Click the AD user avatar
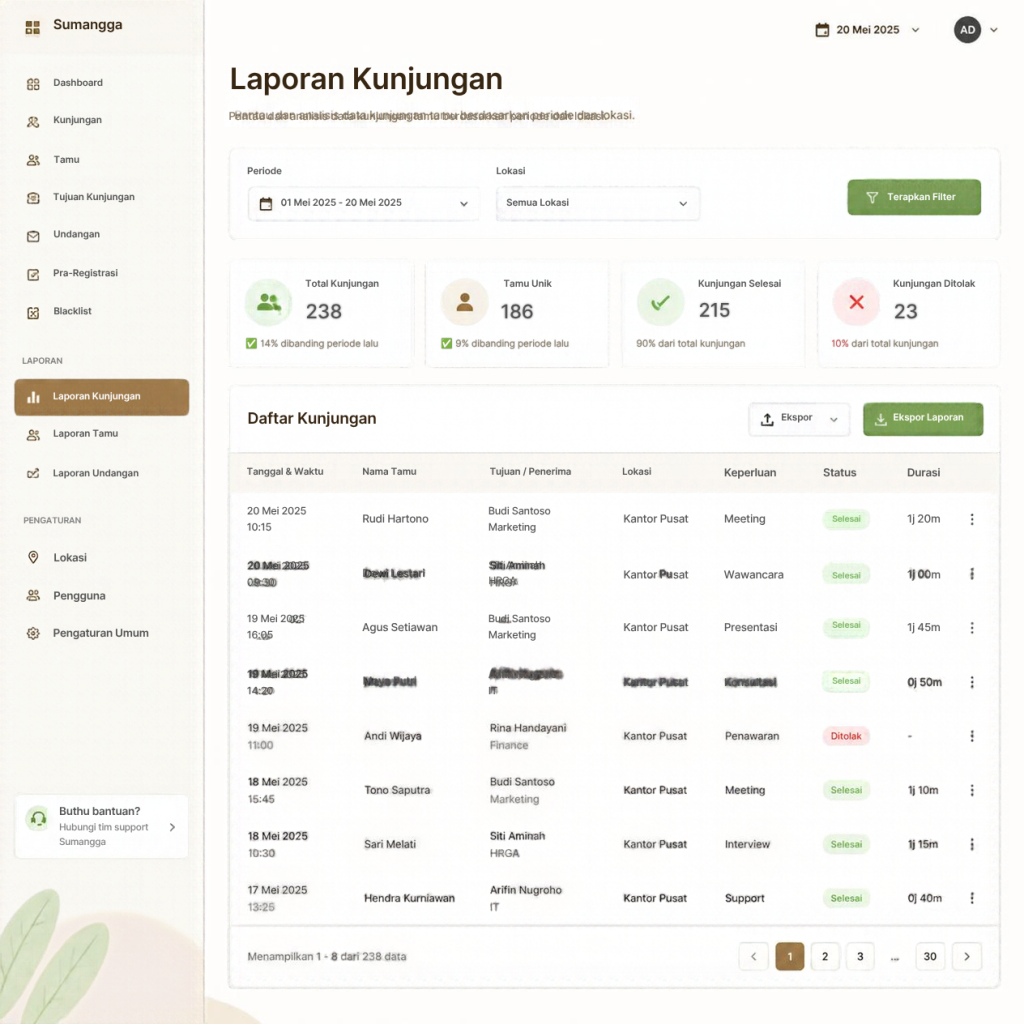 click(967, 30)
